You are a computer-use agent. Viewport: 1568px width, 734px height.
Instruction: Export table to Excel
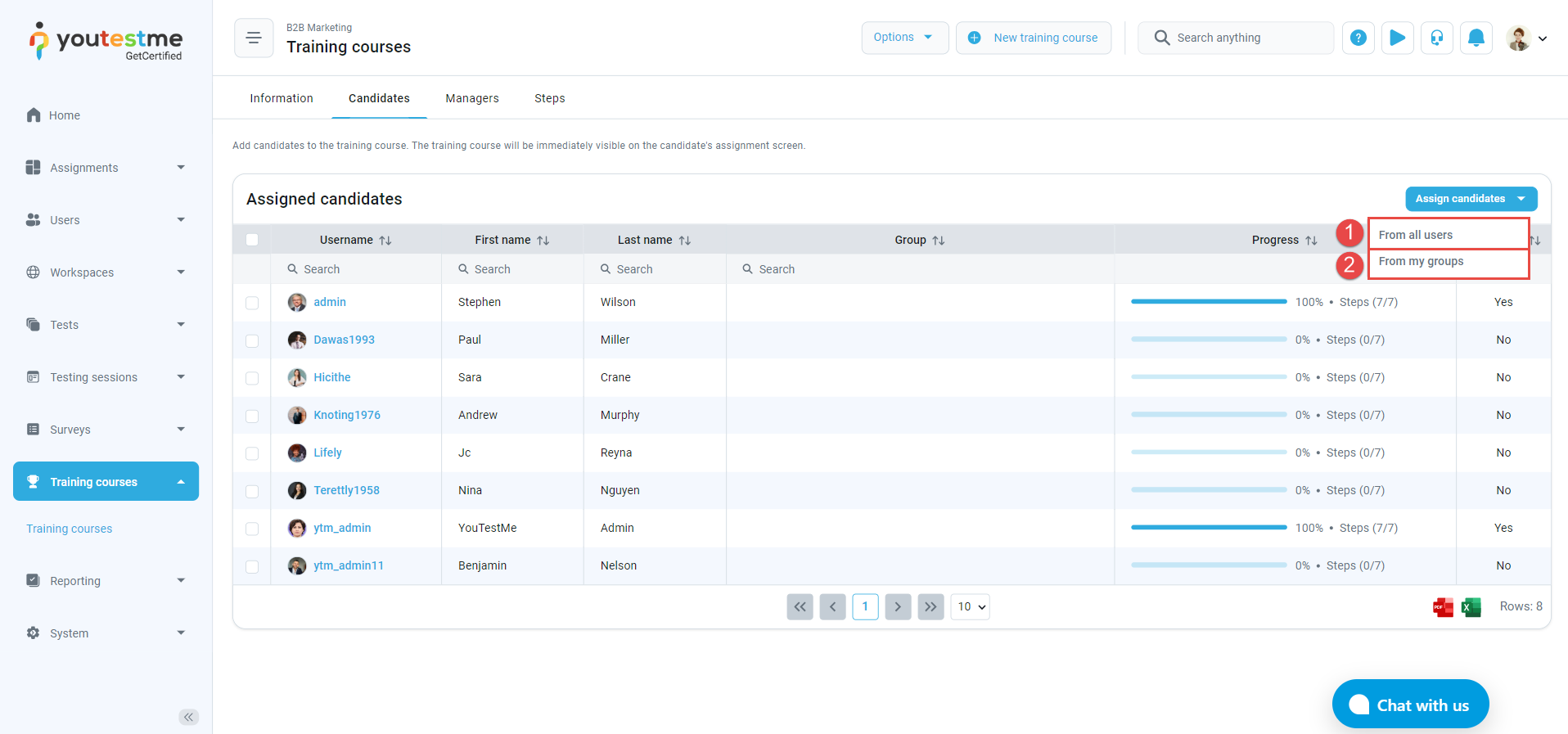pos(1471,607)
